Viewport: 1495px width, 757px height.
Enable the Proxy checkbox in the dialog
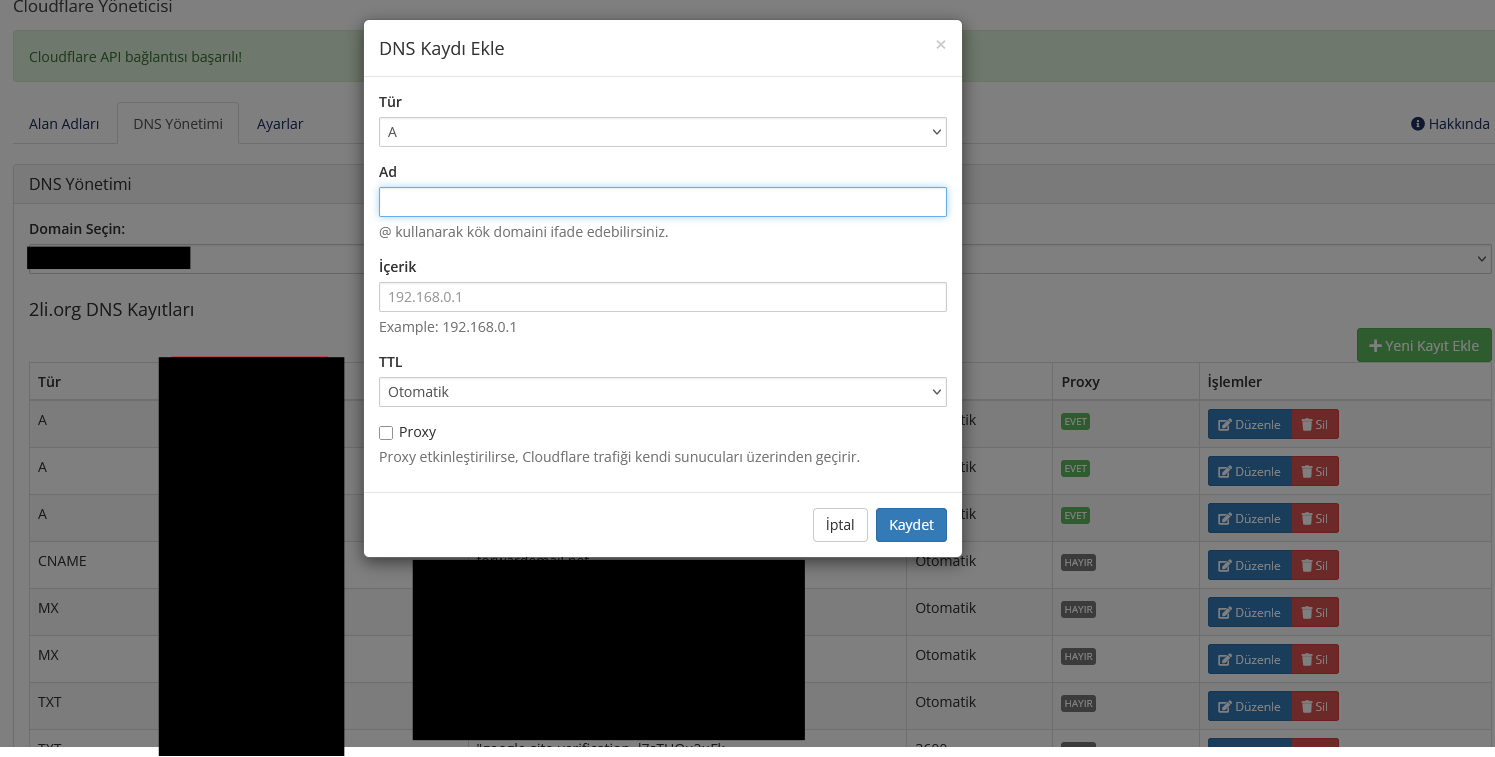[x=386, y=432]
